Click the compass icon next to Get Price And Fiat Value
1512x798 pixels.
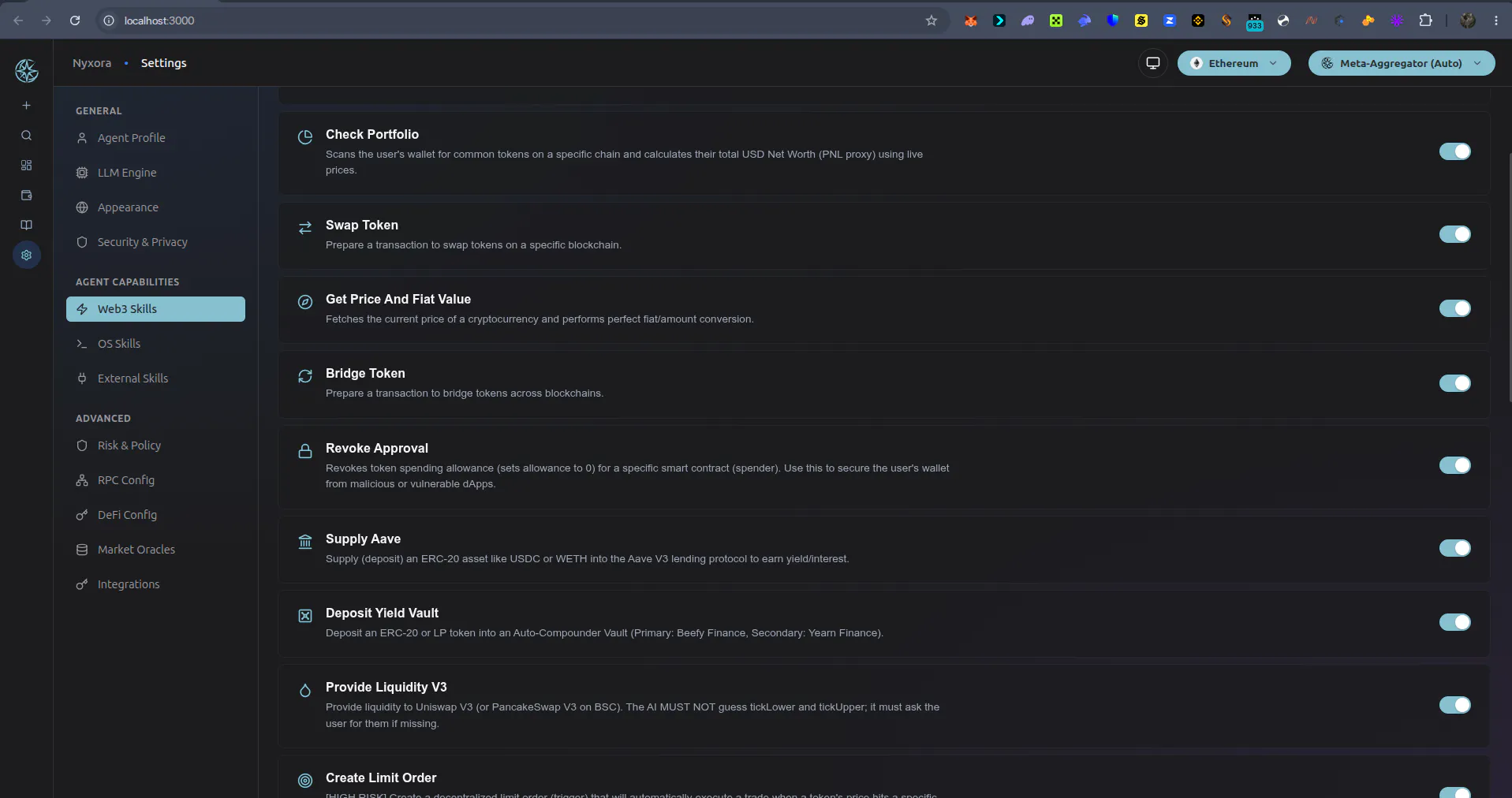tap(305, 302)
